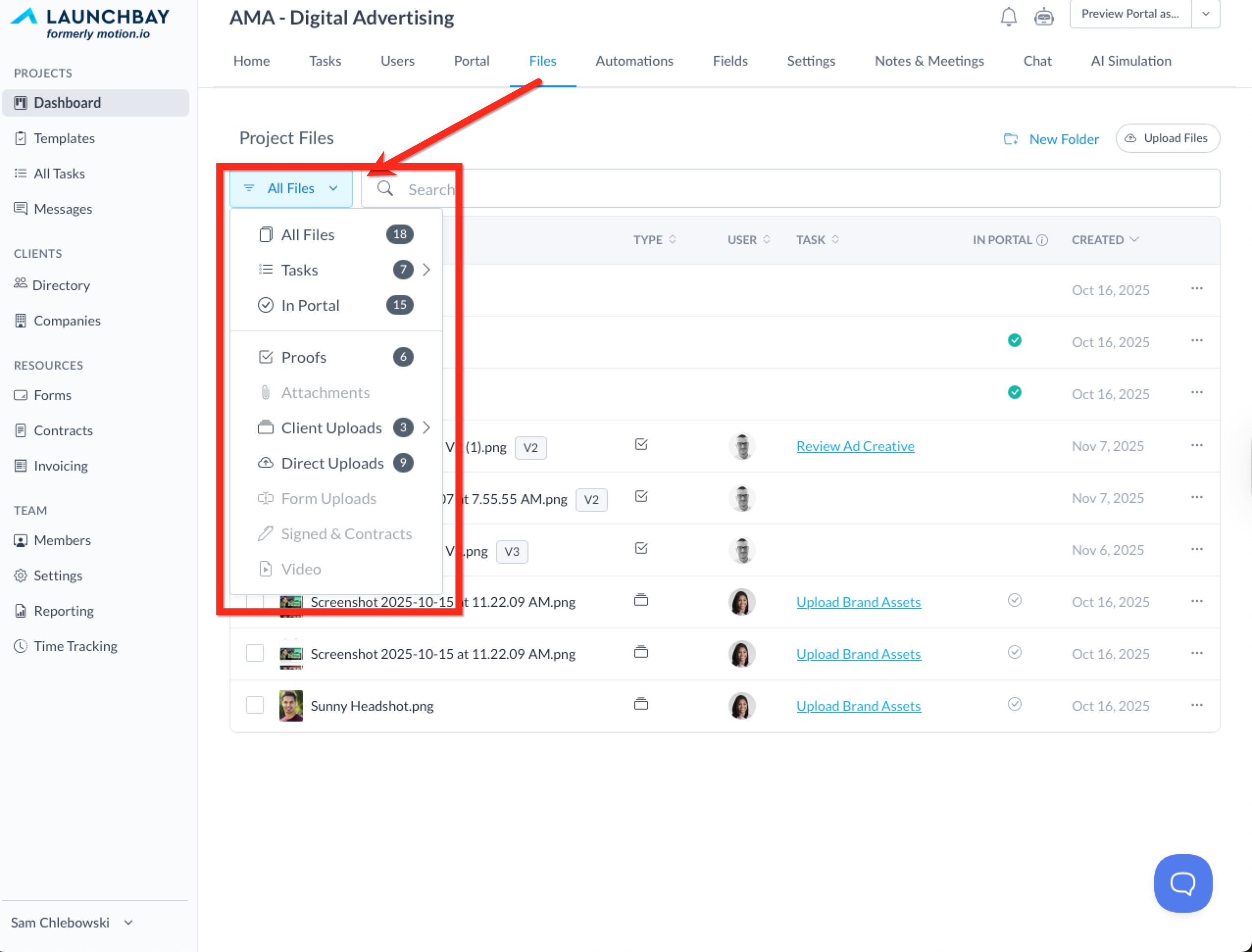Open the All Files filter dropdown
The width and height of the screenshot is (1252, 952).
pyautogui.click(x=291, y=188)
